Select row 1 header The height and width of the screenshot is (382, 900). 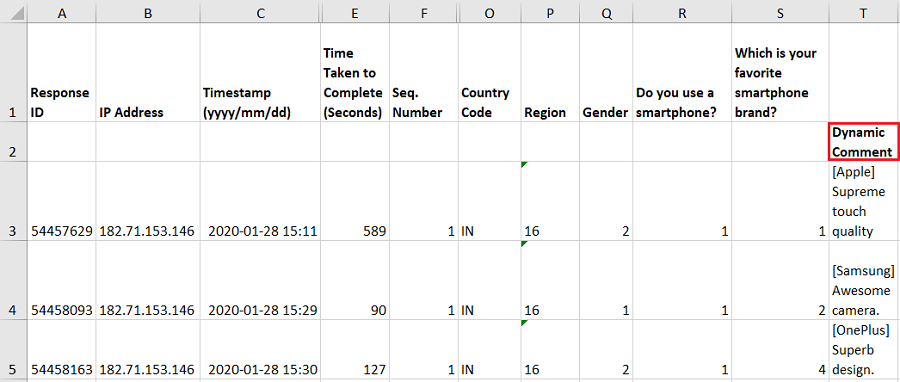pos(14,72)
